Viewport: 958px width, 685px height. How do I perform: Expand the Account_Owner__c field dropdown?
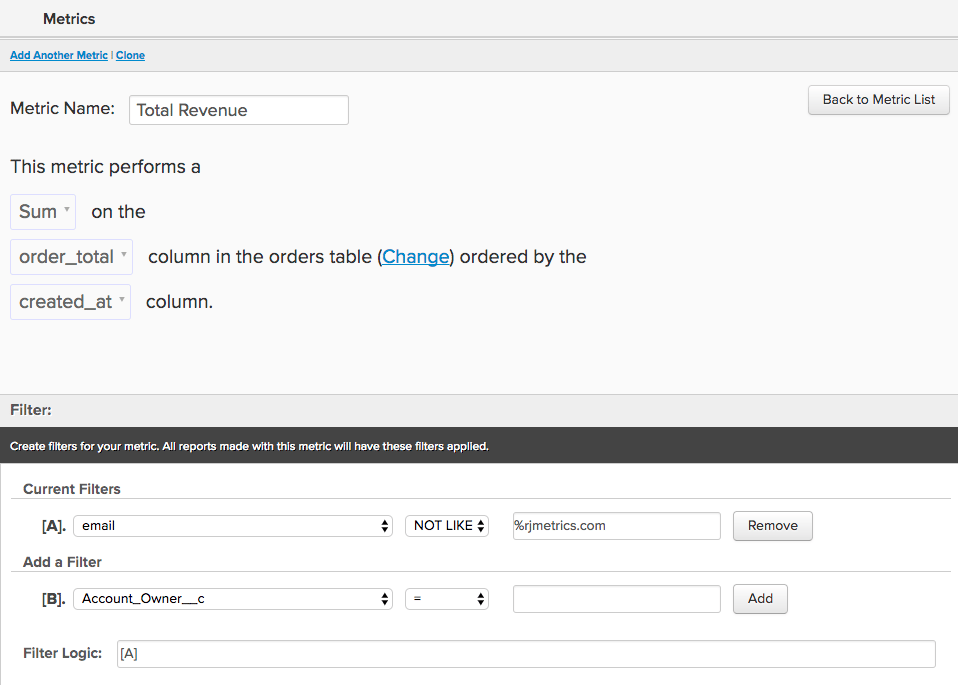click(x=232, y=598)
